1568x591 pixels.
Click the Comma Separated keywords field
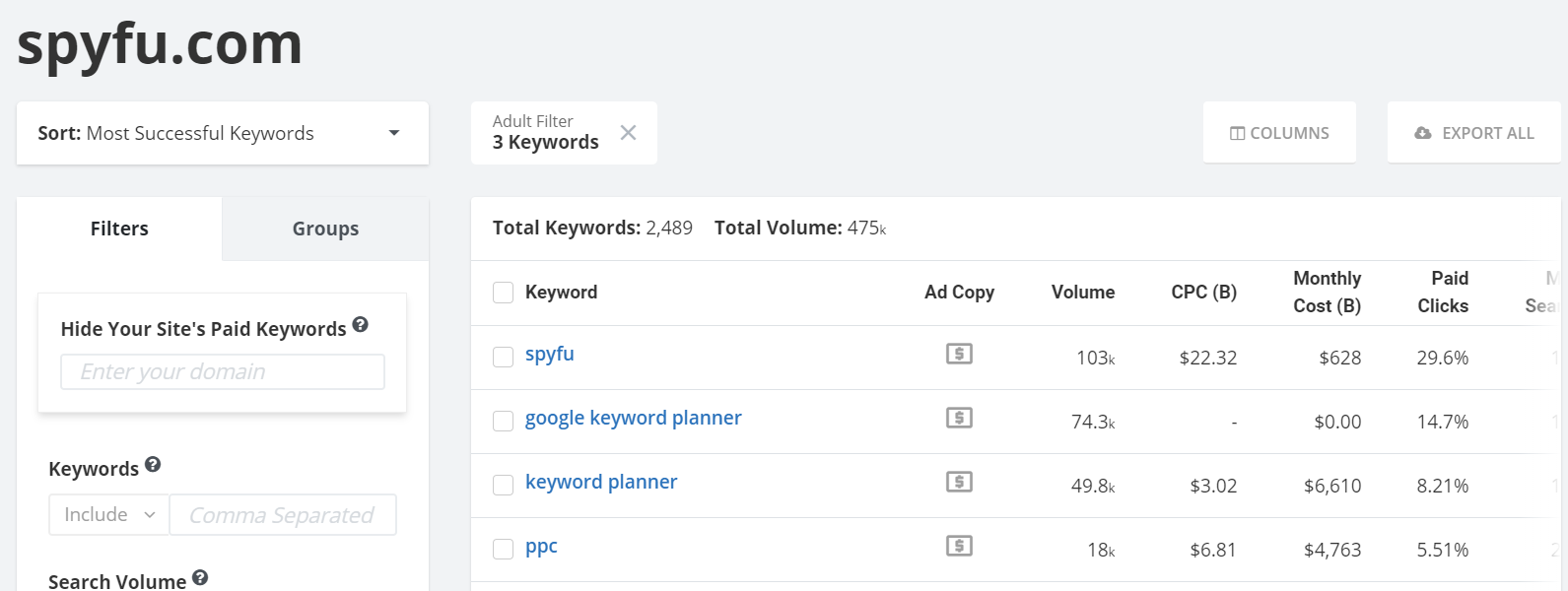coord(283,515)
